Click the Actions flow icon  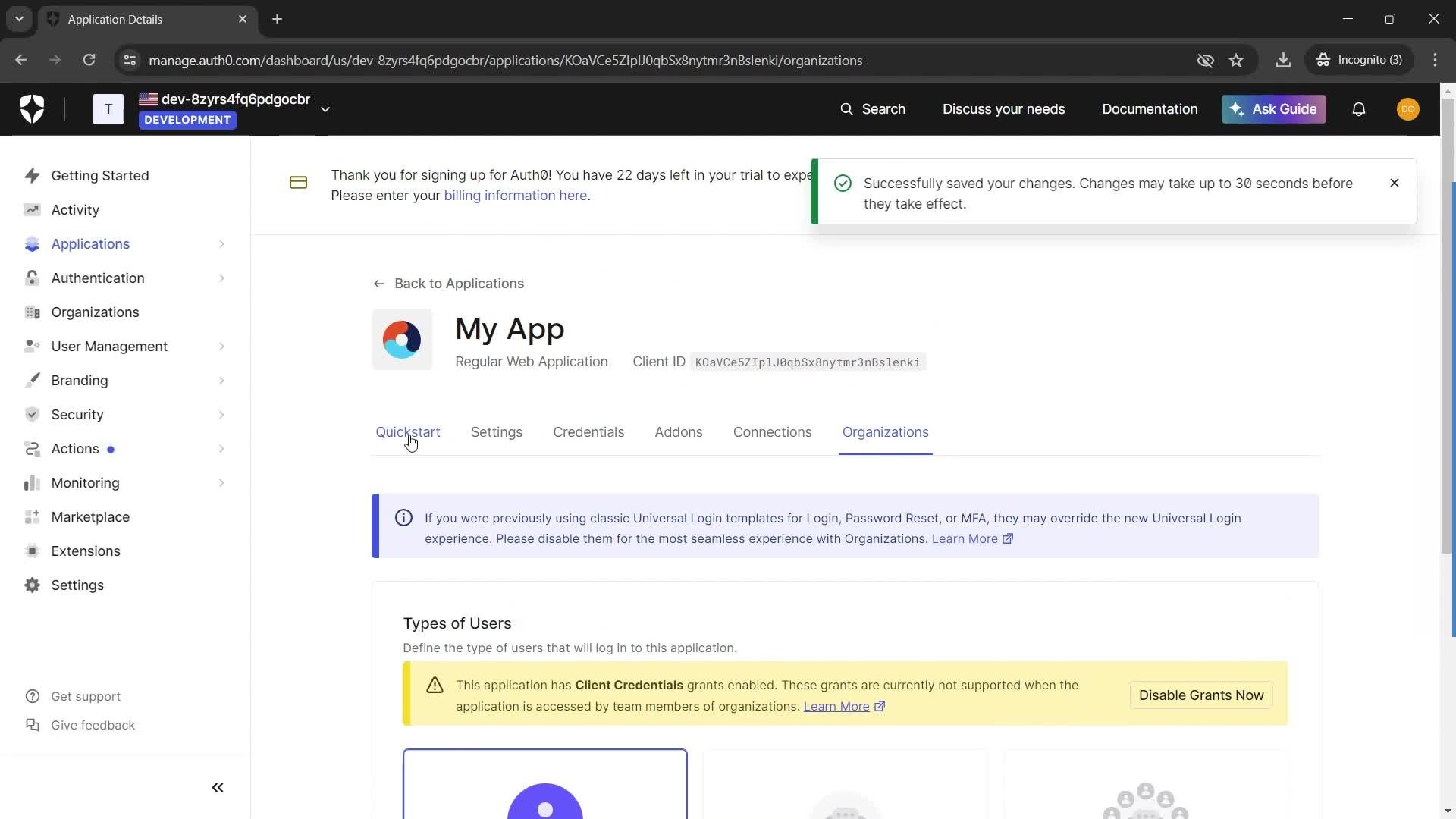pos(32,449)
